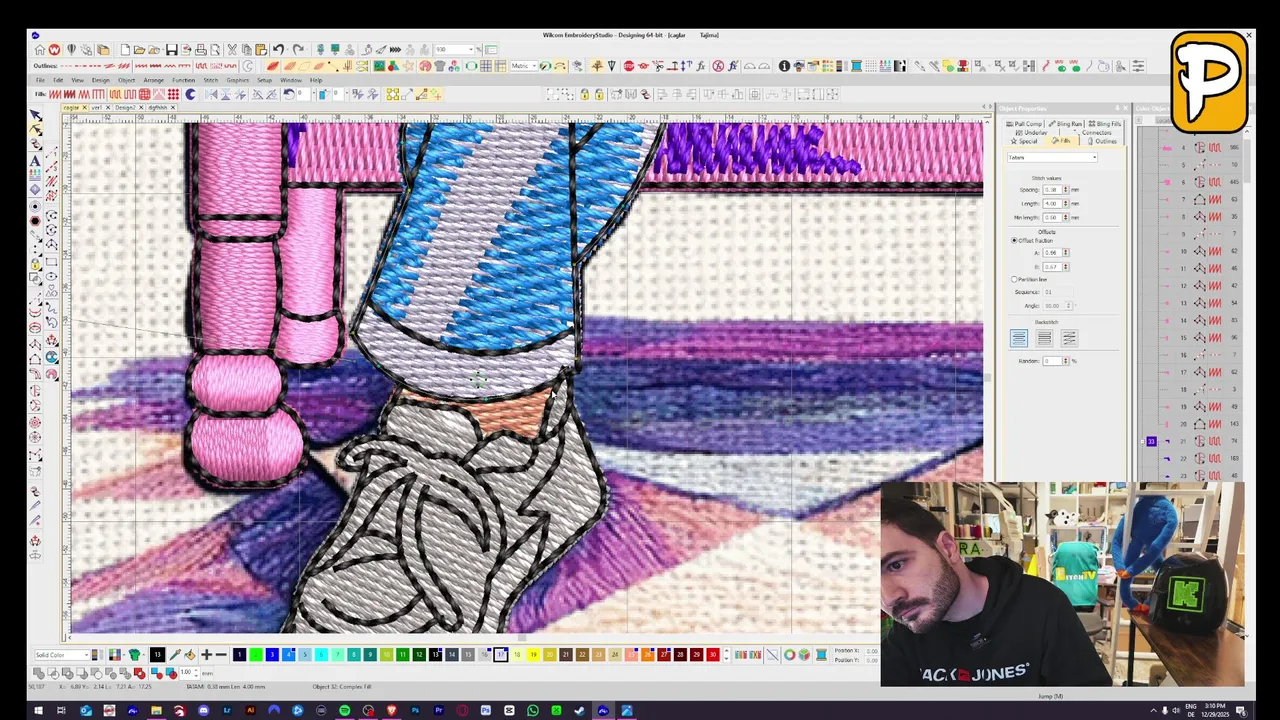Image resolution: width=1280 pixels, height=720 pixels.
Task: Open the Design menu
Action: (x=101, y=80)
